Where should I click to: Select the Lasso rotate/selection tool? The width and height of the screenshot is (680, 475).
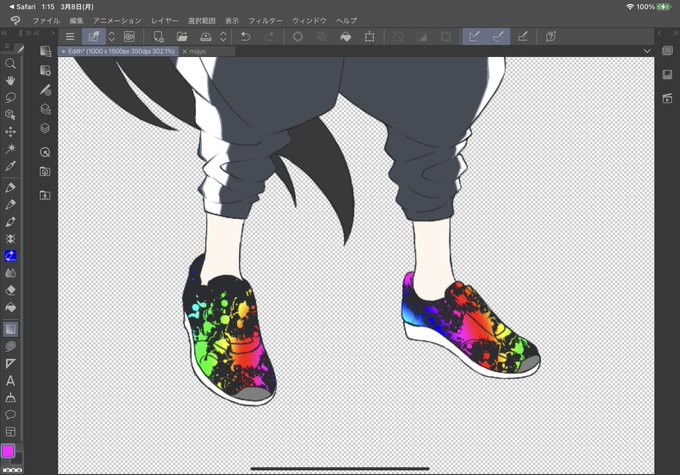pos(10,97)
